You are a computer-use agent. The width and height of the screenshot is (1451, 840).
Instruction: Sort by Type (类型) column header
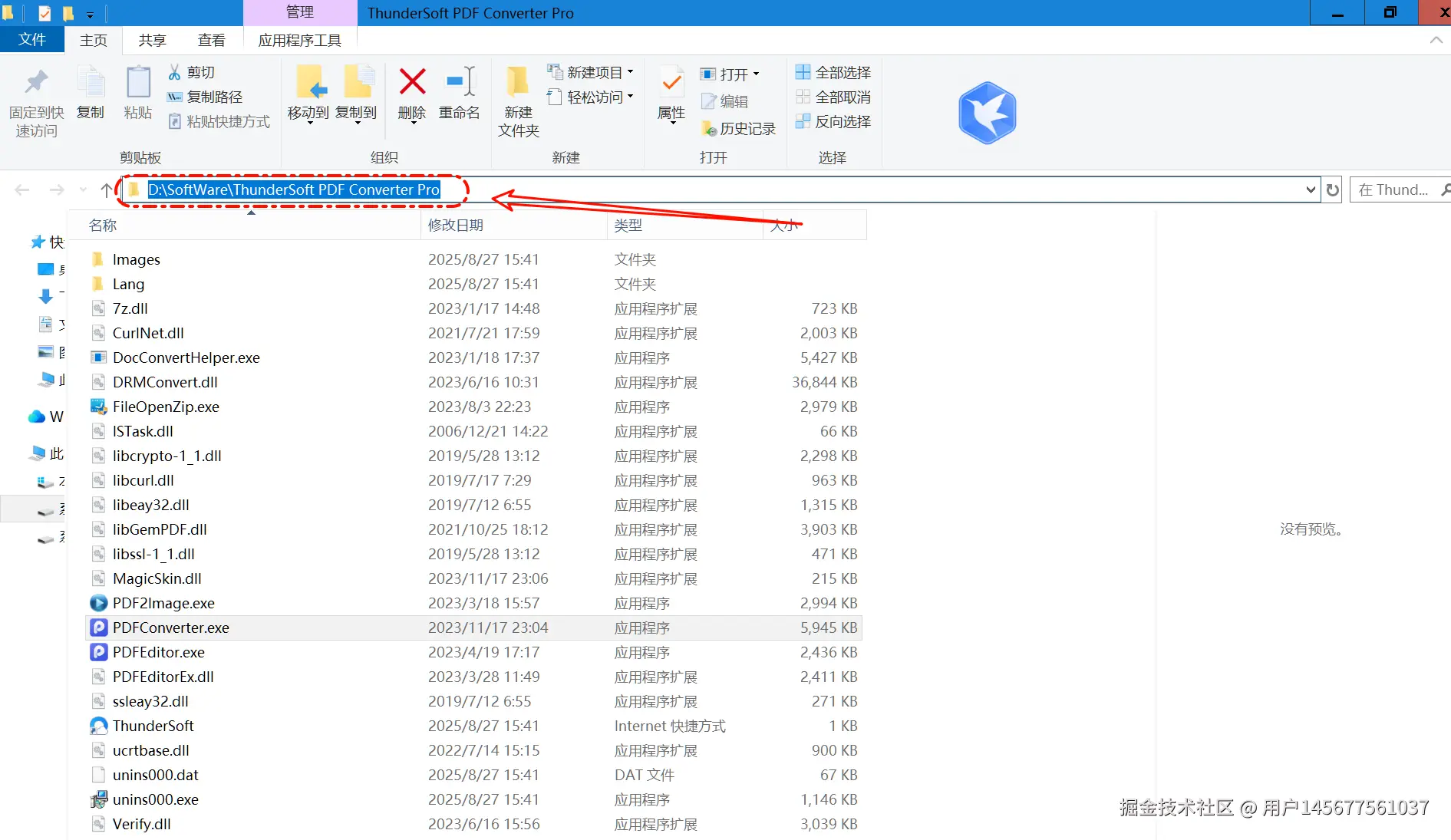(684, 225)
